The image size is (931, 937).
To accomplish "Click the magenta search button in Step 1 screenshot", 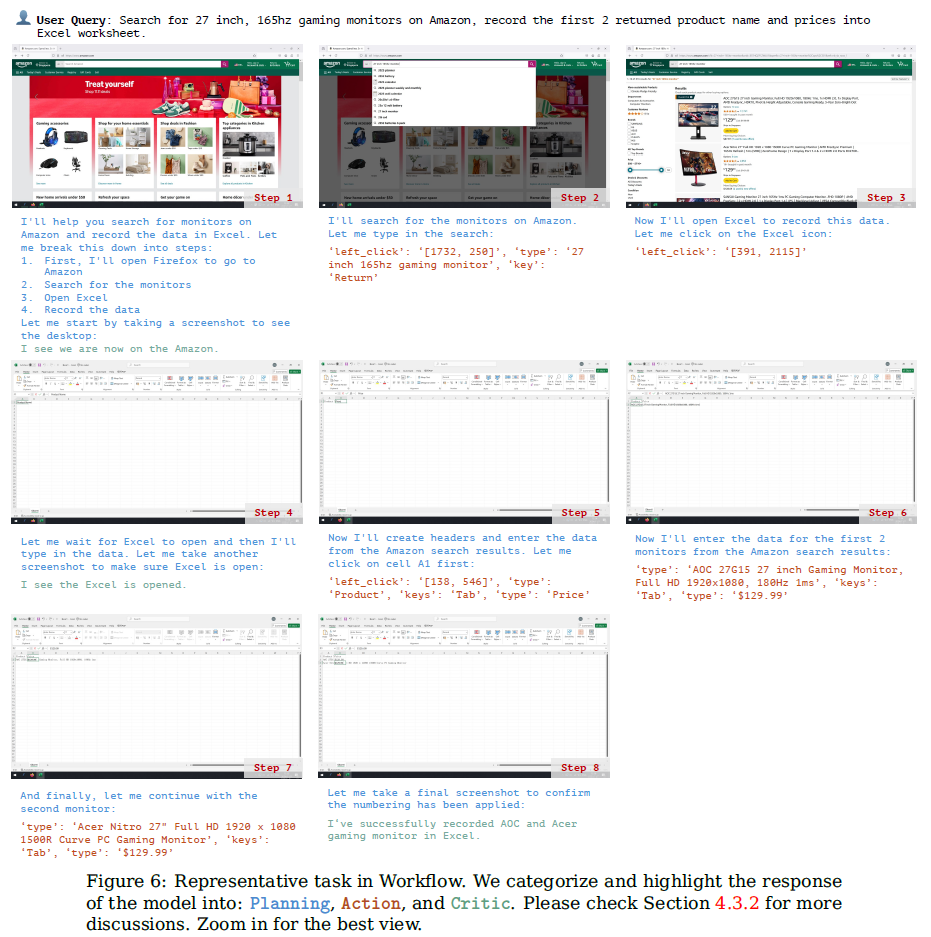I will (x=225, y=64).
